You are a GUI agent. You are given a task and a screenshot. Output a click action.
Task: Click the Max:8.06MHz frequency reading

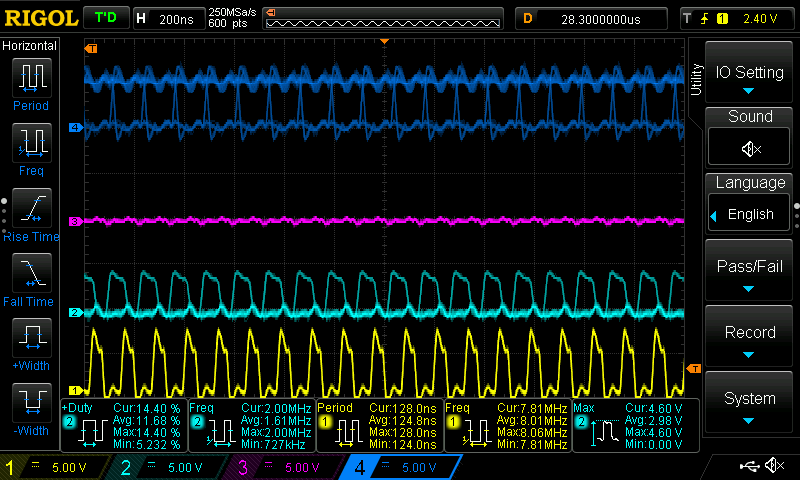(532, 433)
